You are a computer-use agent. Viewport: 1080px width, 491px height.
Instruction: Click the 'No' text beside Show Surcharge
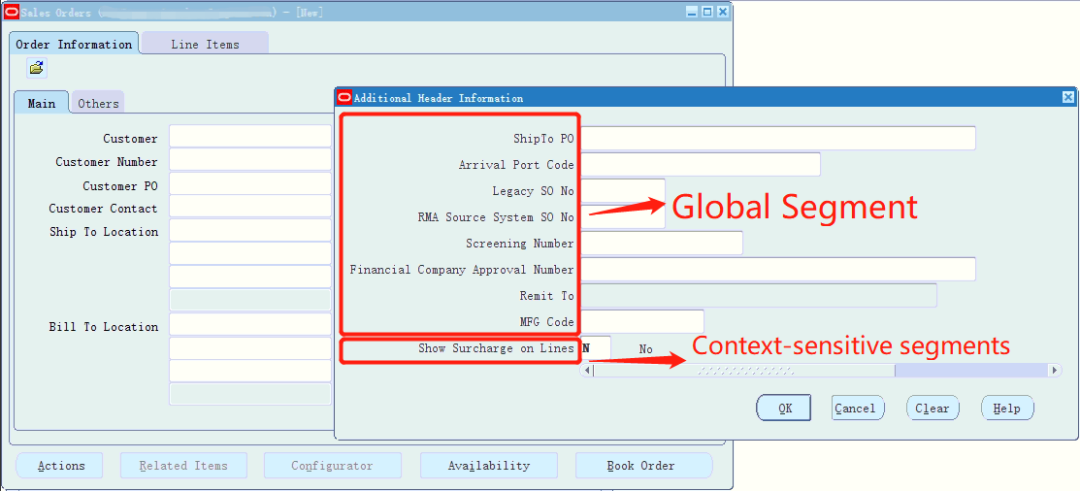(x=645, y=349)
